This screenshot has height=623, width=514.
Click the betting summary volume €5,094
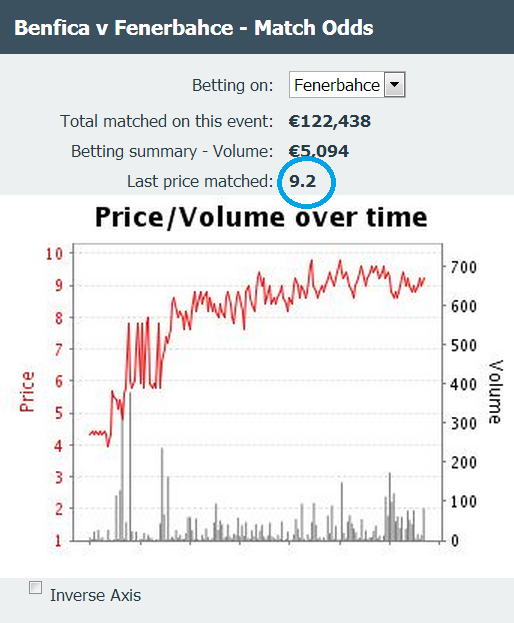click(x=319, y=151)
